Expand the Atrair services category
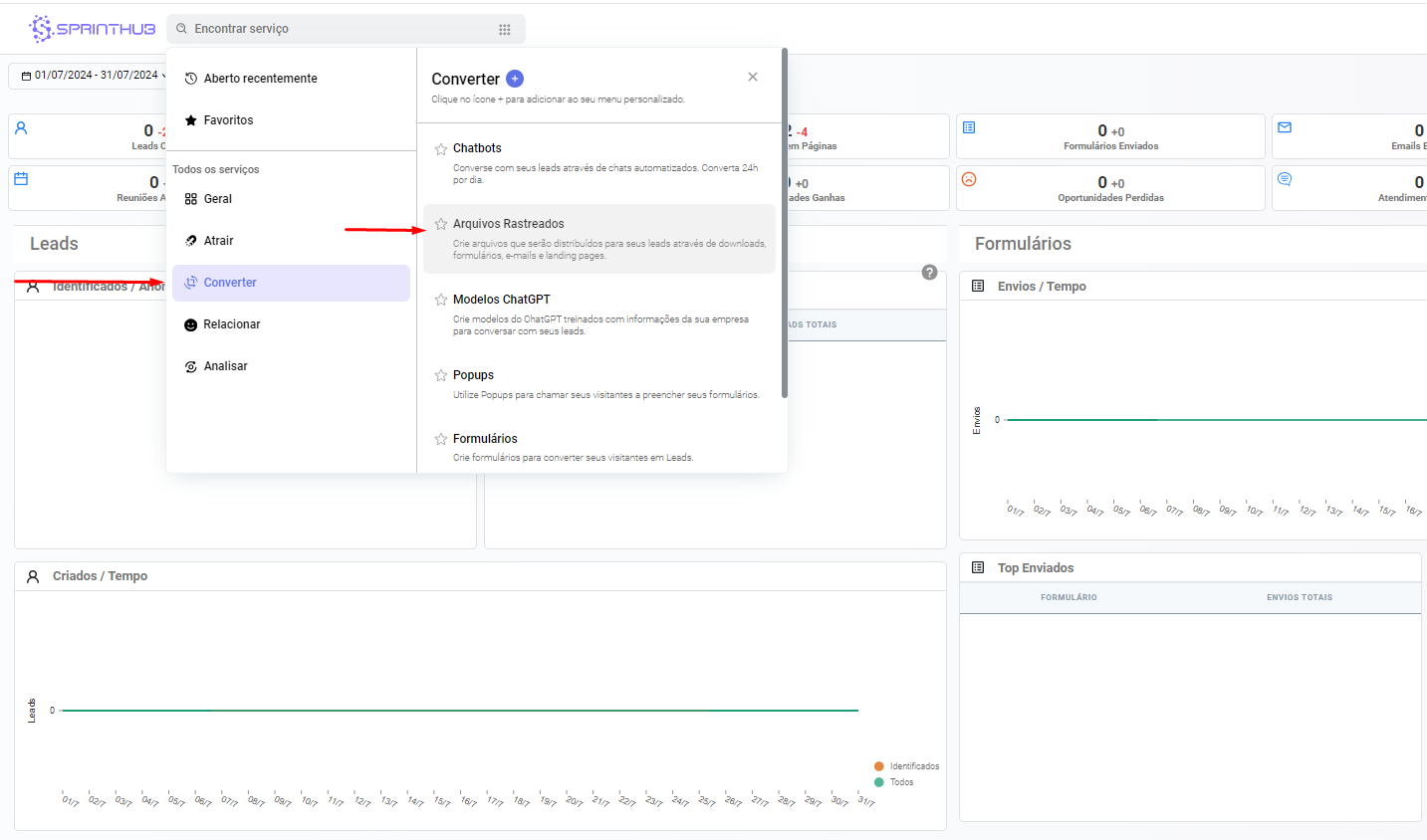 (x=218, y=241)
